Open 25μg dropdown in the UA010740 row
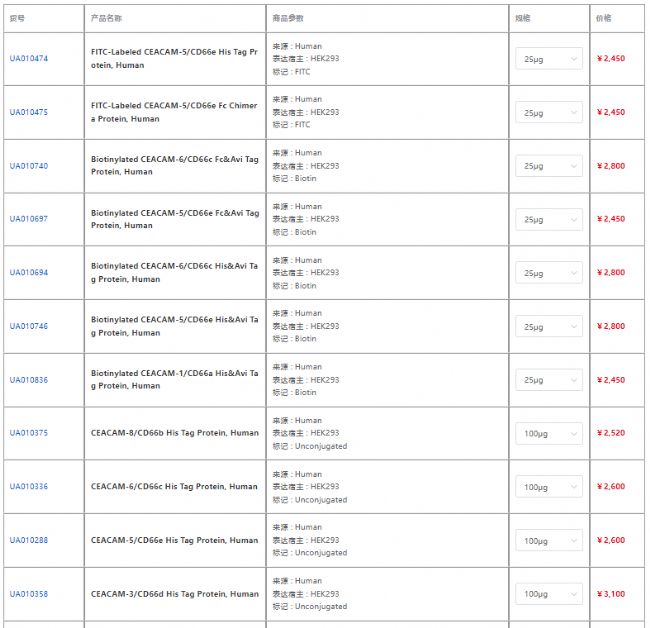Image resolution: width=650 pixels, height=628 pixels. pos(548,166)
